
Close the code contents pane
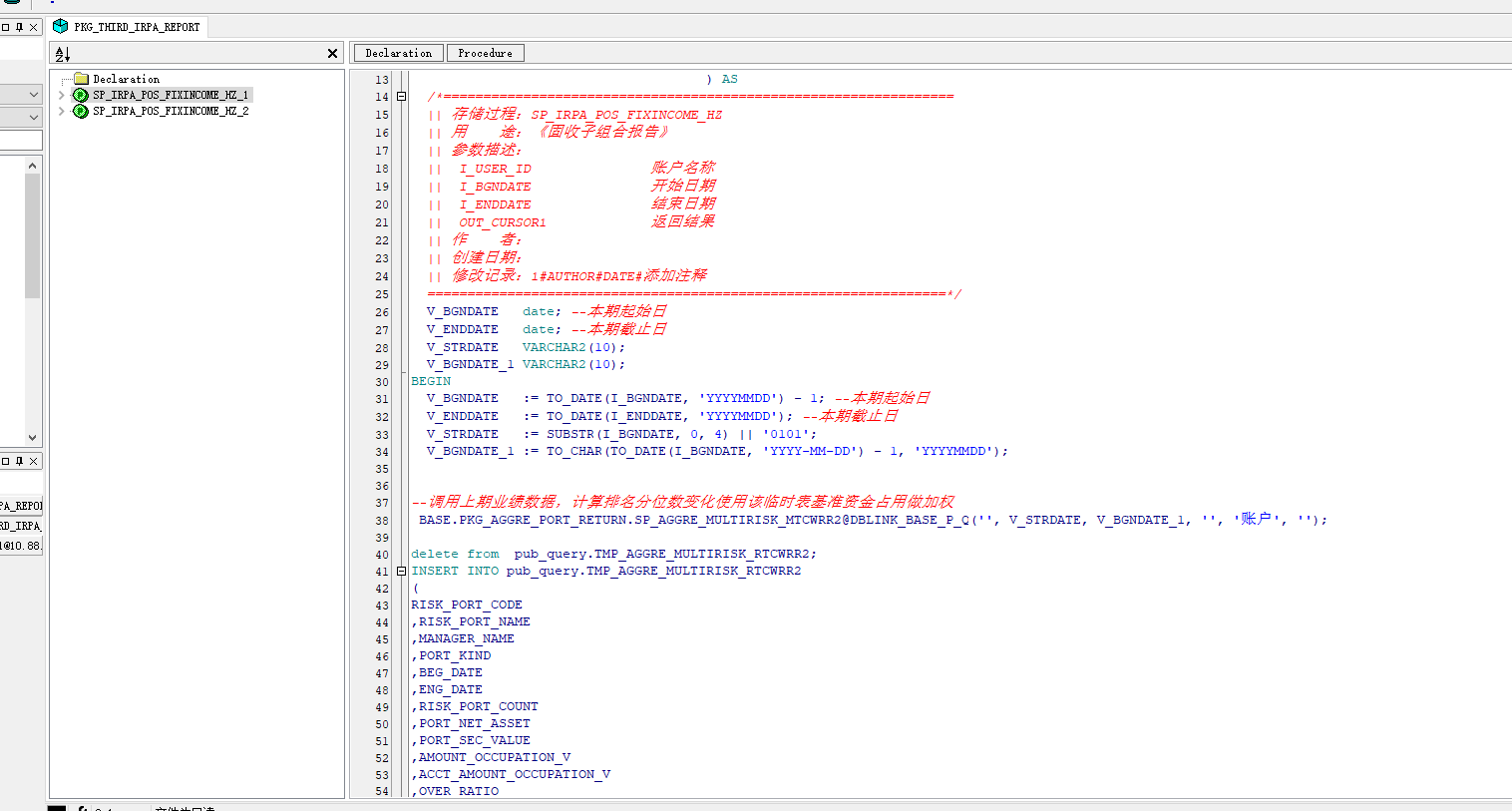pyautogui.click(x=332, y=54)
